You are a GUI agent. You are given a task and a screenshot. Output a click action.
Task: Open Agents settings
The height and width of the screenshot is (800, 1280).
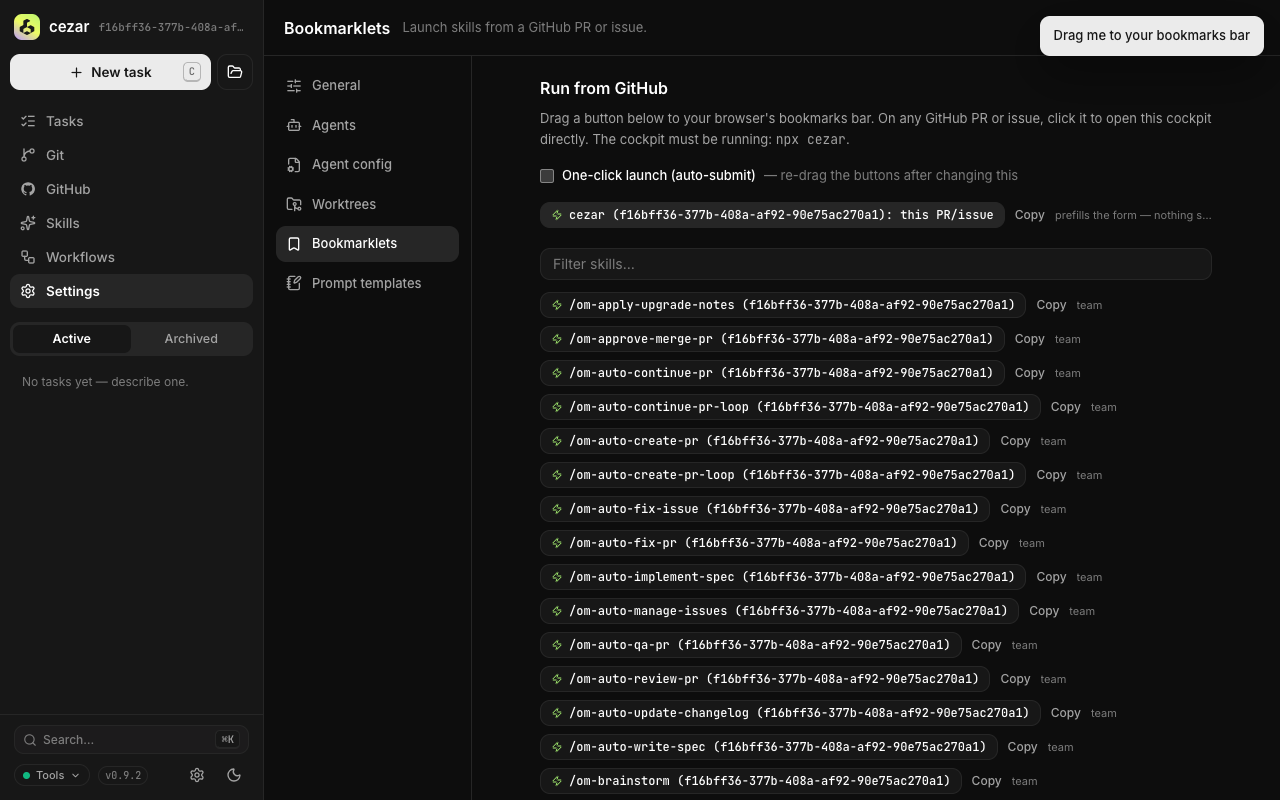click(367, 125)
